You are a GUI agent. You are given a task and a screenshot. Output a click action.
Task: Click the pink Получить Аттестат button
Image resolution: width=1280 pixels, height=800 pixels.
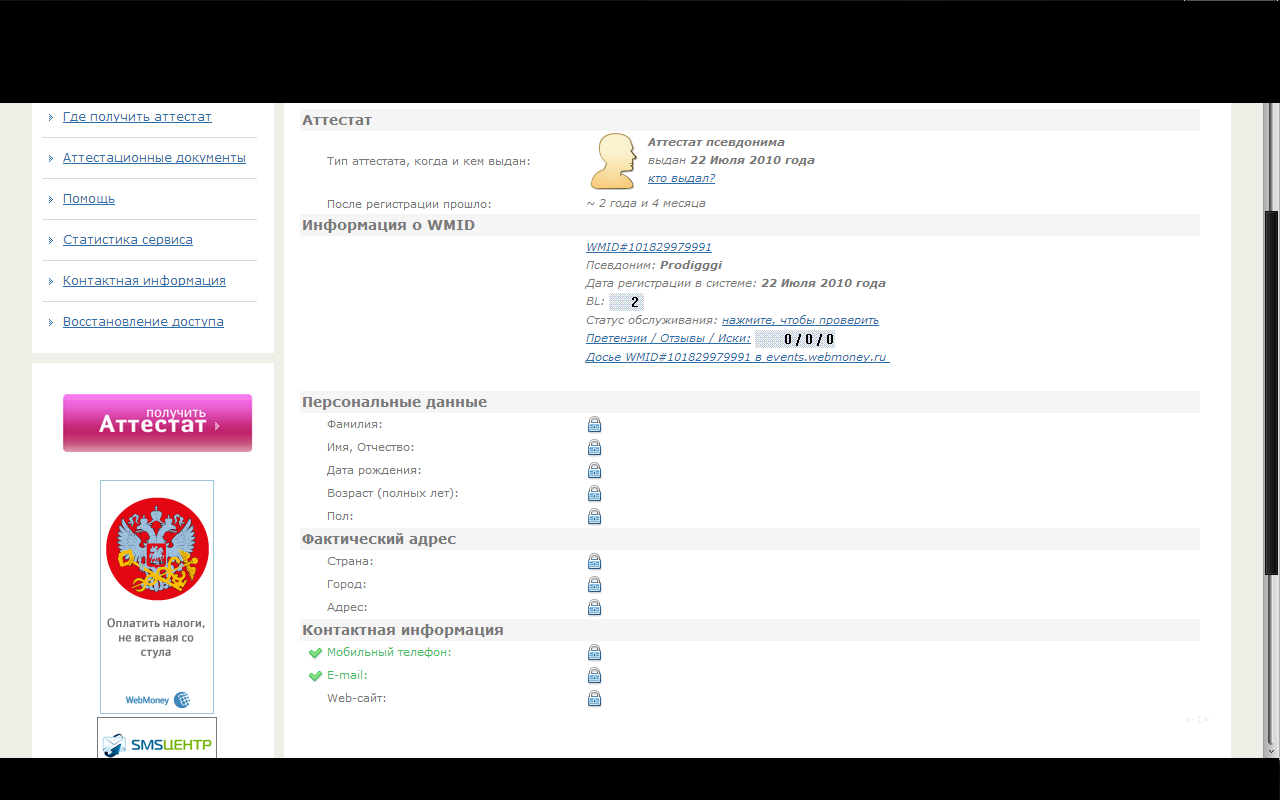(x=157, y=423)
